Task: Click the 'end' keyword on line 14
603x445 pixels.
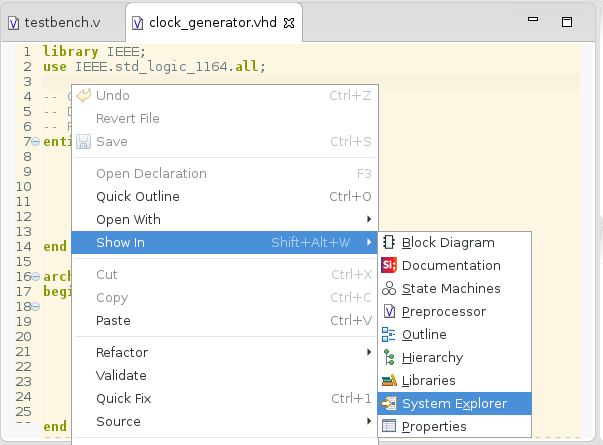Action: tap(55, 247)
